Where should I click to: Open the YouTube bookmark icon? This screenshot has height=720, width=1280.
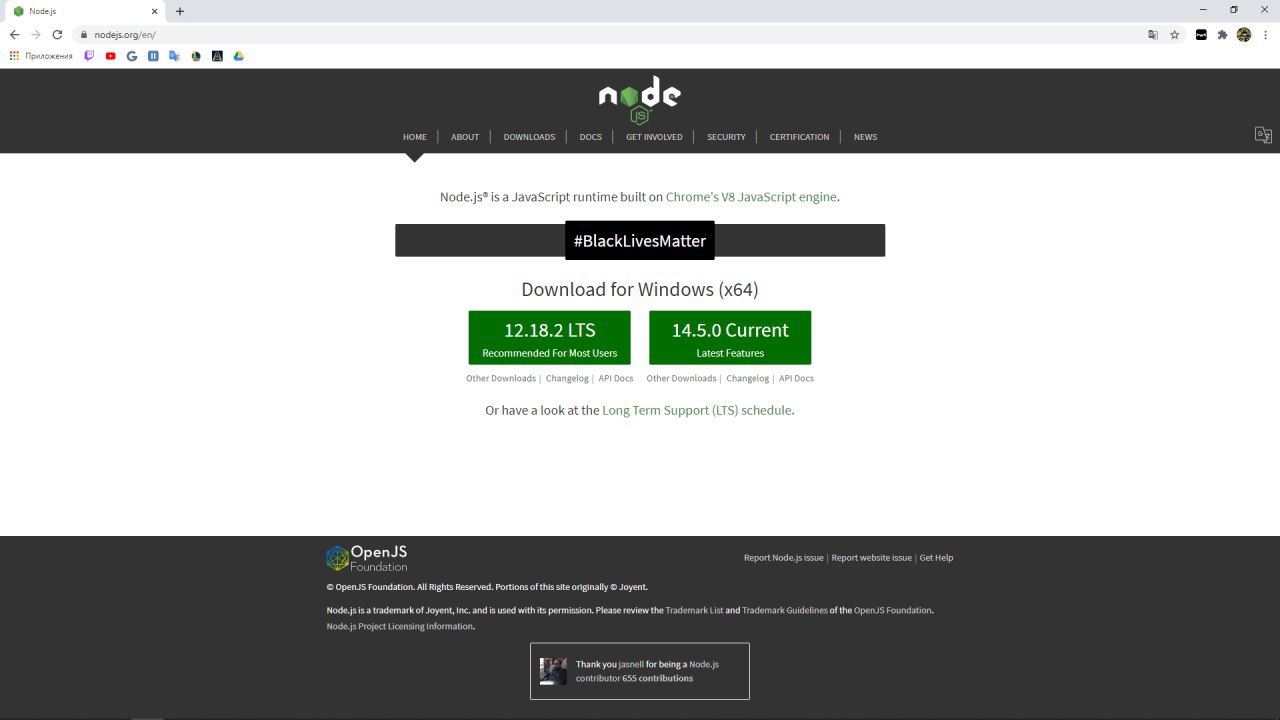point(110,56)
